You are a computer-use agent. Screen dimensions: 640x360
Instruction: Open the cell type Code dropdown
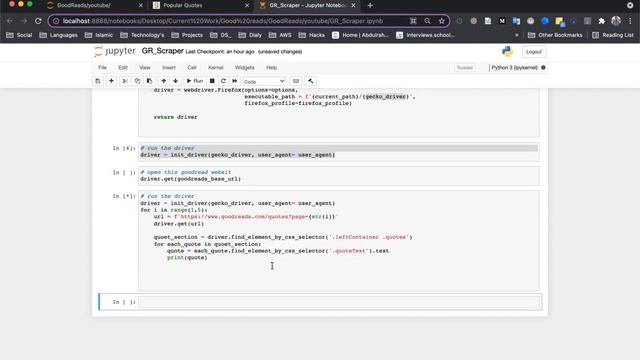click(264, 81)
